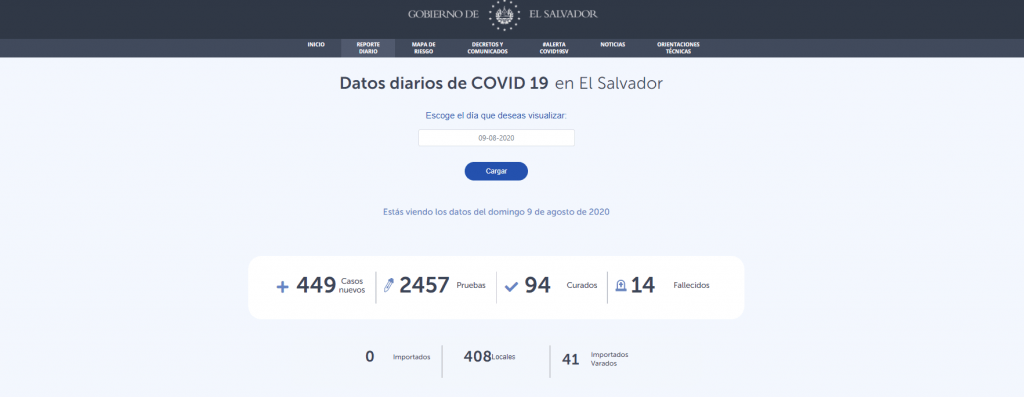Click the El Salvador coat of arms emblem

coord(504,14)
